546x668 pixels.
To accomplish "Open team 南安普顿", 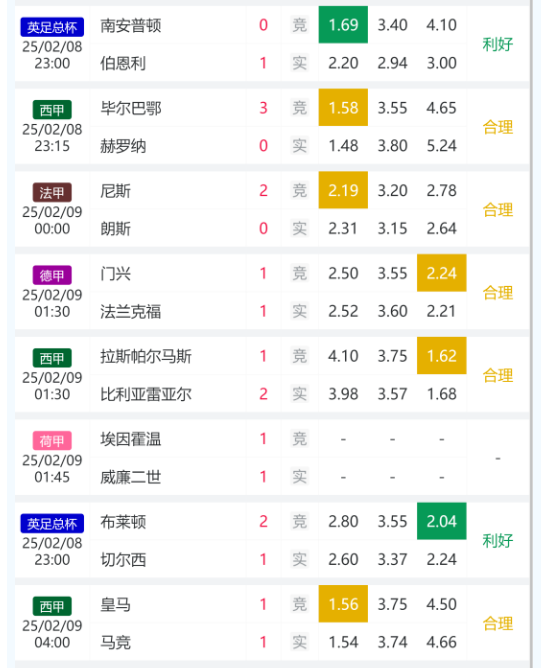I will [131, 25].
